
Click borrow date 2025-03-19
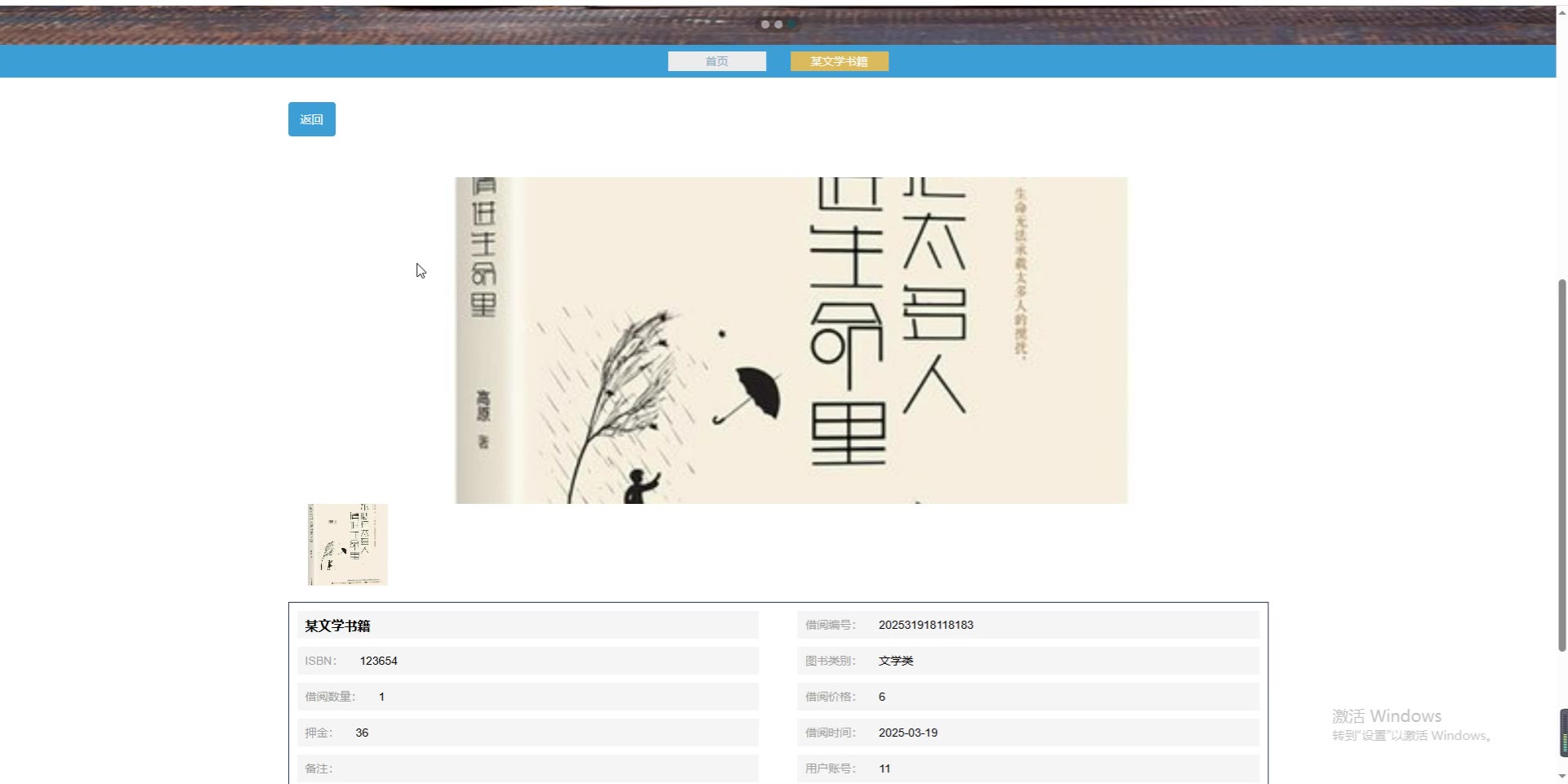[908, 733]
